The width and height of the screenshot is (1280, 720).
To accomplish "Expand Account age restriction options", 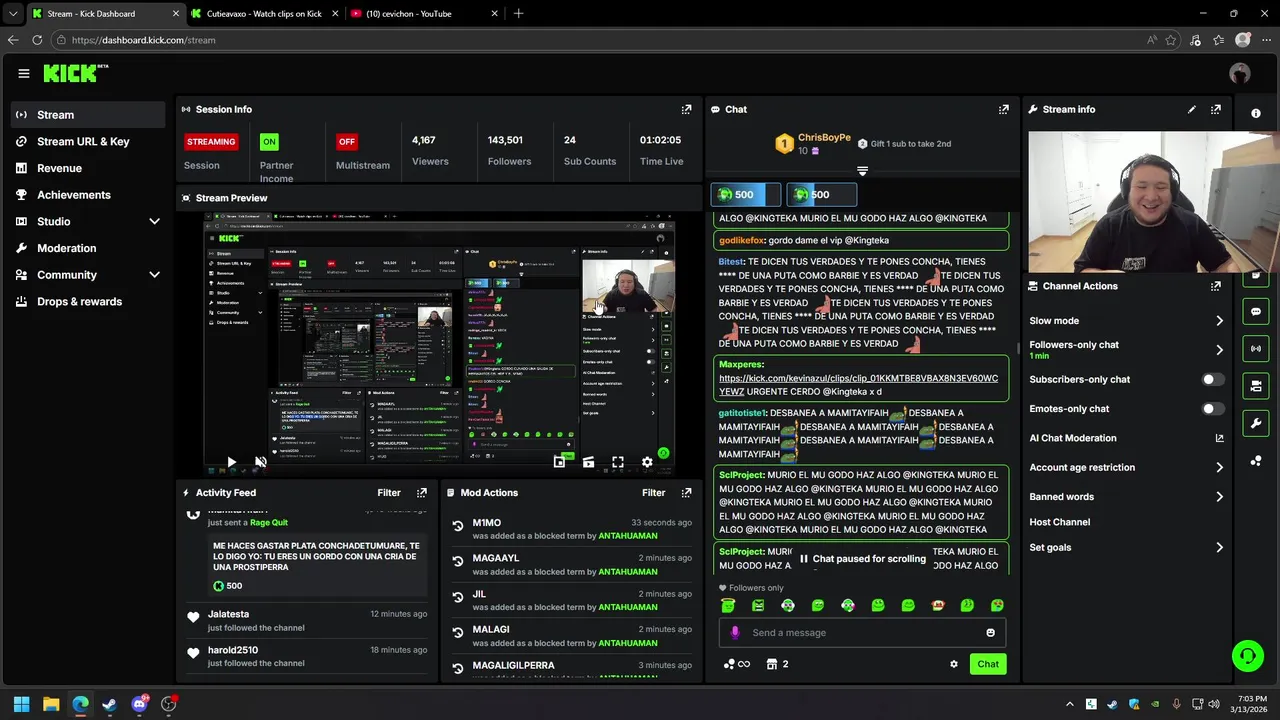I will click(1219, 467).
